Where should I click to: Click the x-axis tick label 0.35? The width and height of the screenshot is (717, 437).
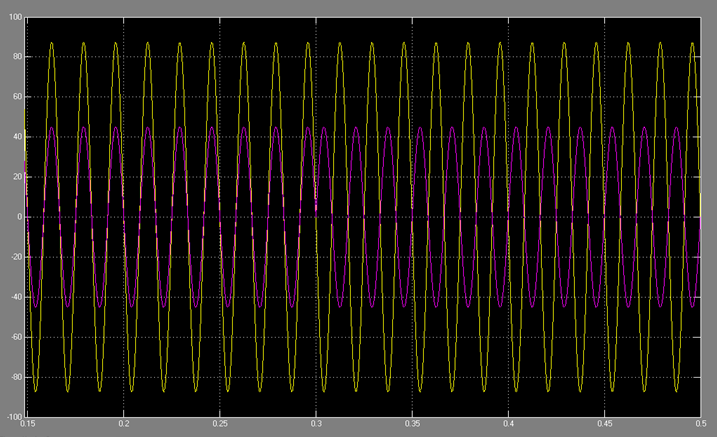click(412, 424)
